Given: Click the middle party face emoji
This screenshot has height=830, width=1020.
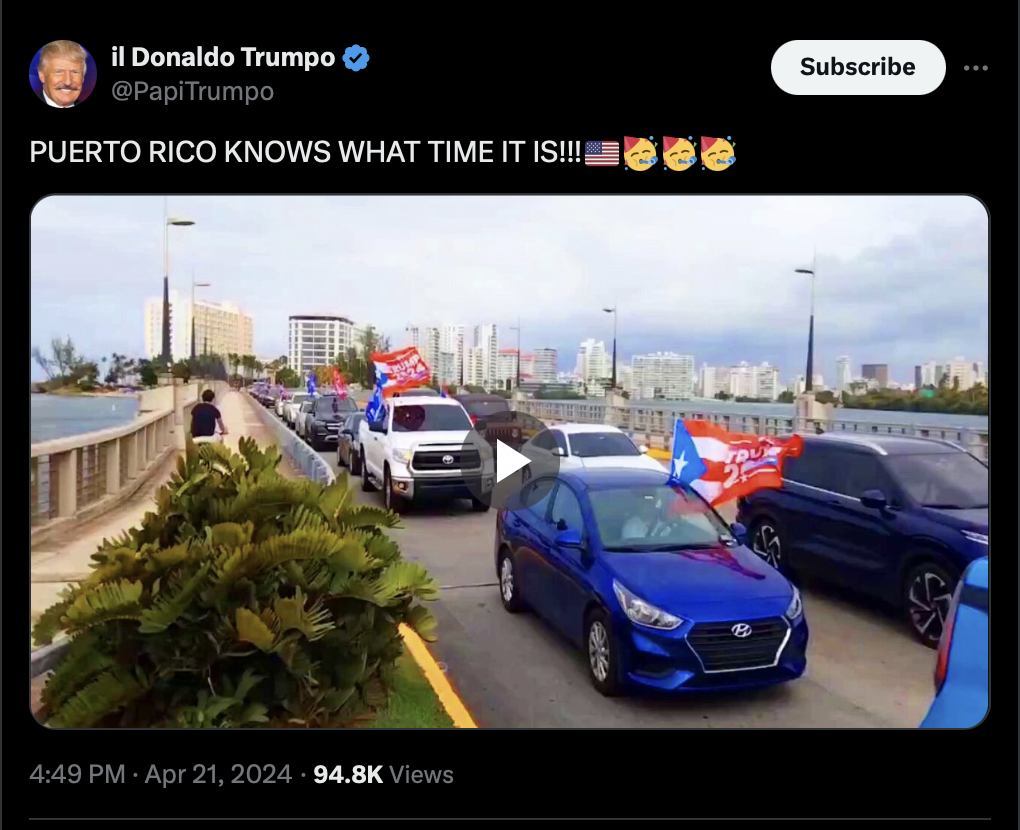Looking at the screenshot, I should 679,154.
